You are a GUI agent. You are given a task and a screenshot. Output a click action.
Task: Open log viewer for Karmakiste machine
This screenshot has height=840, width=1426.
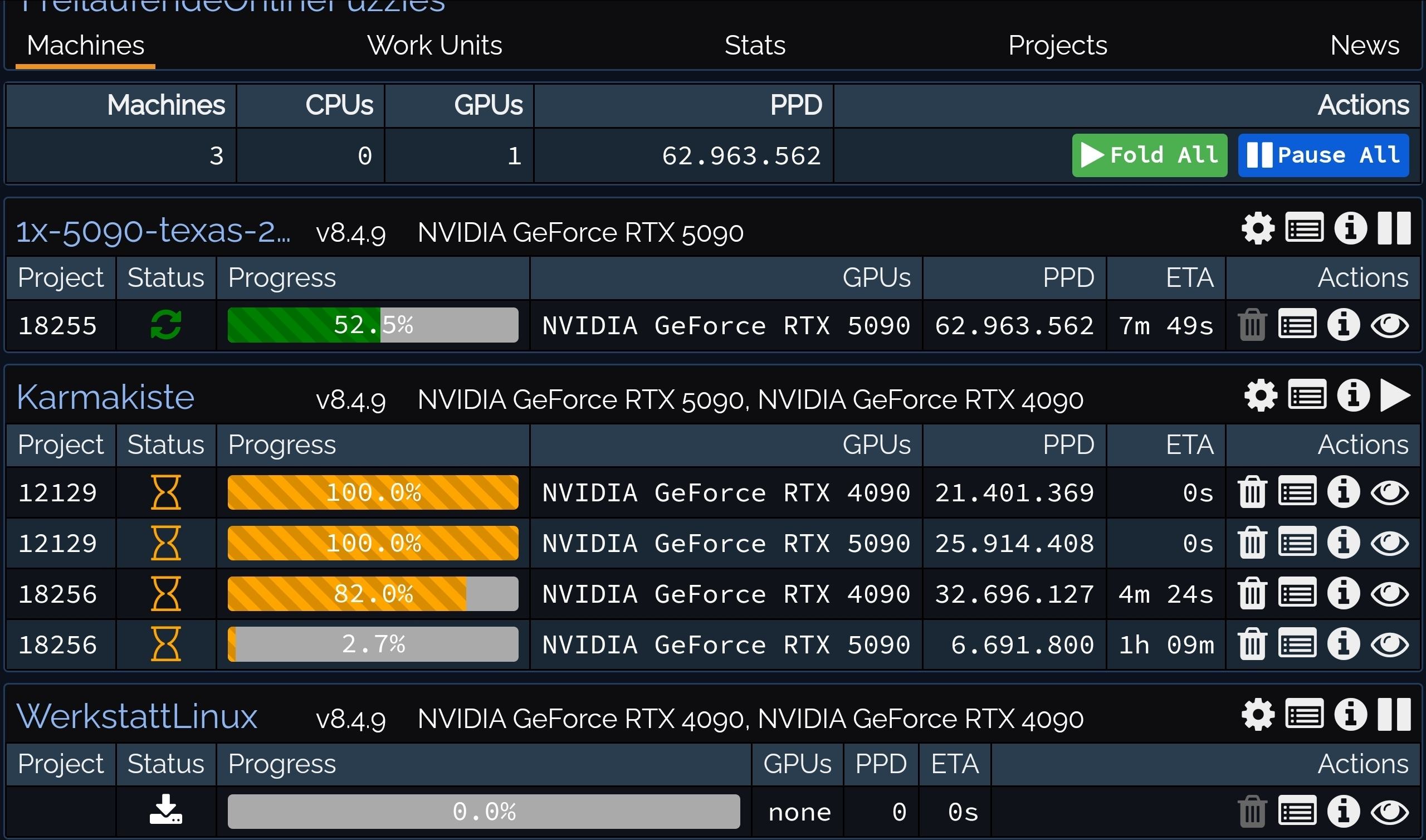[1307, 395]
